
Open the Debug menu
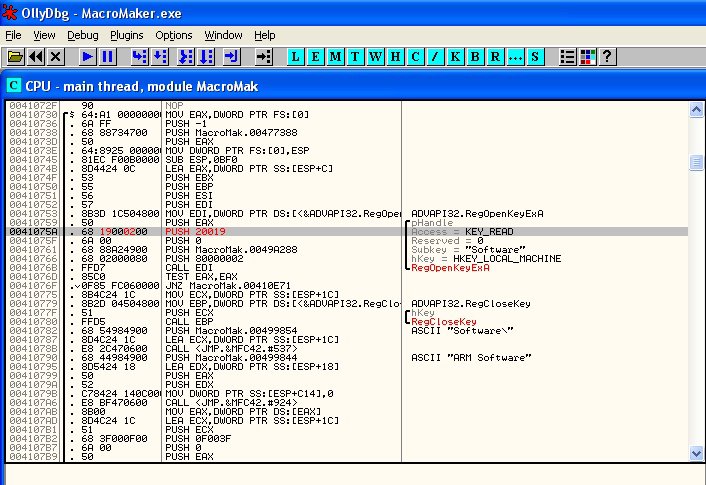click(82, 35)
